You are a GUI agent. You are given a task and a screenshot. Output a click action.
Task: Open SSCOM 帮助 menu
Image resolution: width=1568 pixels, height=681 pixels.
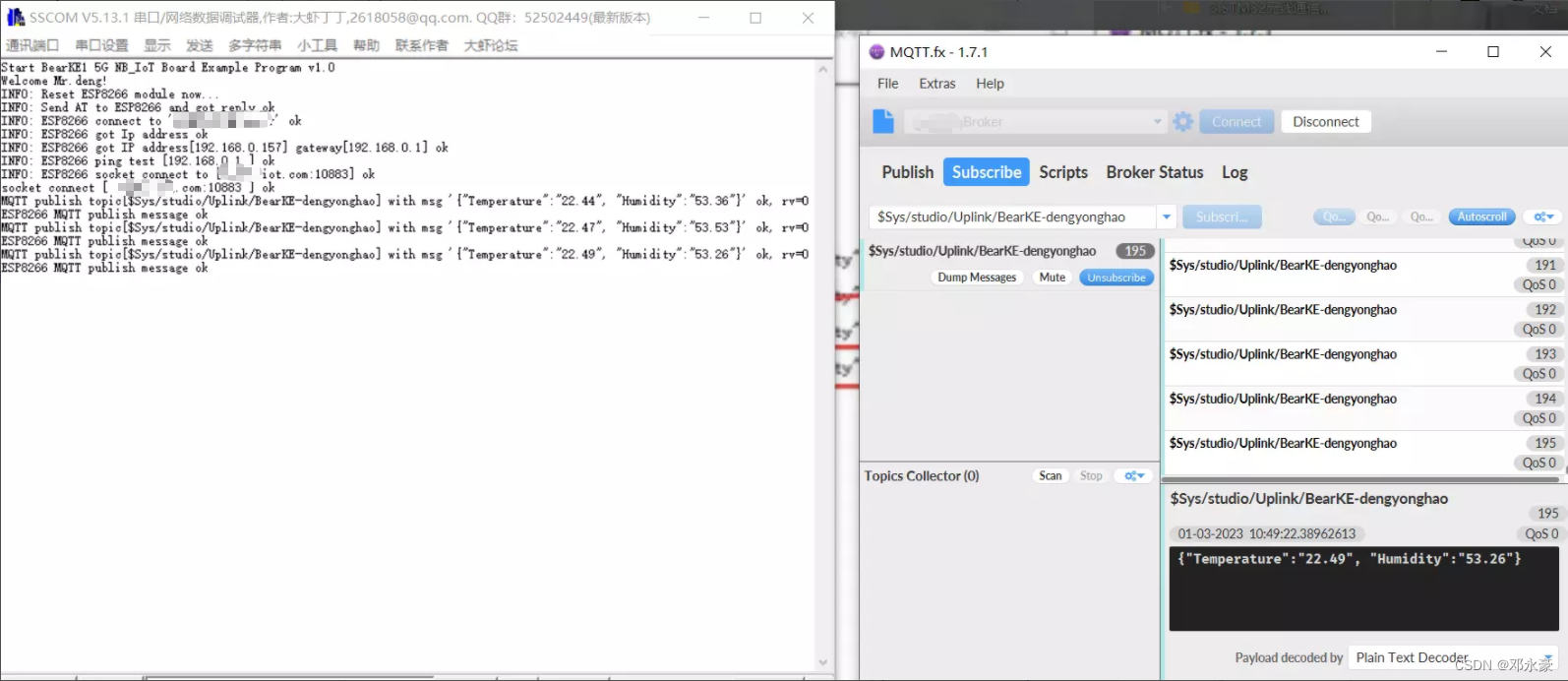(x=367, y=45)
